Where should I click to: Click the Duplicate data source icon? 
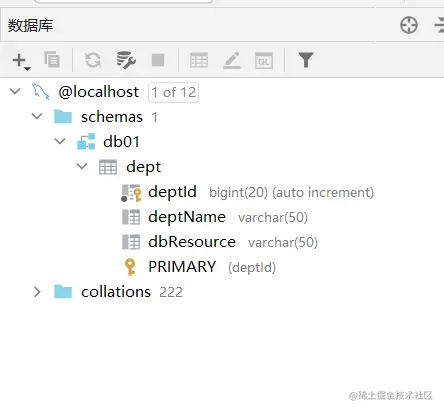click(x=52, y=60)
